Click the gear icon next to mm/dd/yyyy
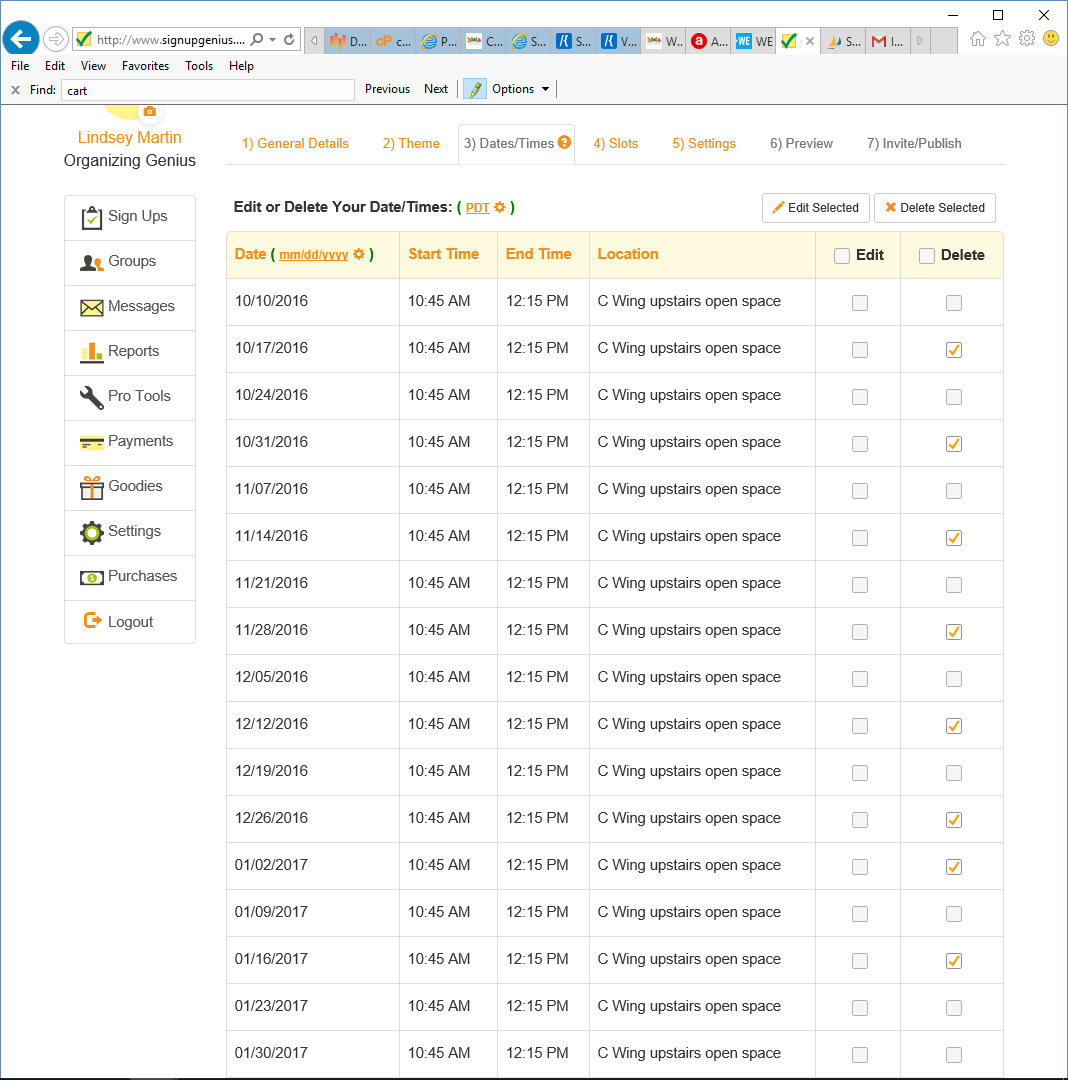The height and width of the screenshot is (1080, 1068). coord(359,254)
